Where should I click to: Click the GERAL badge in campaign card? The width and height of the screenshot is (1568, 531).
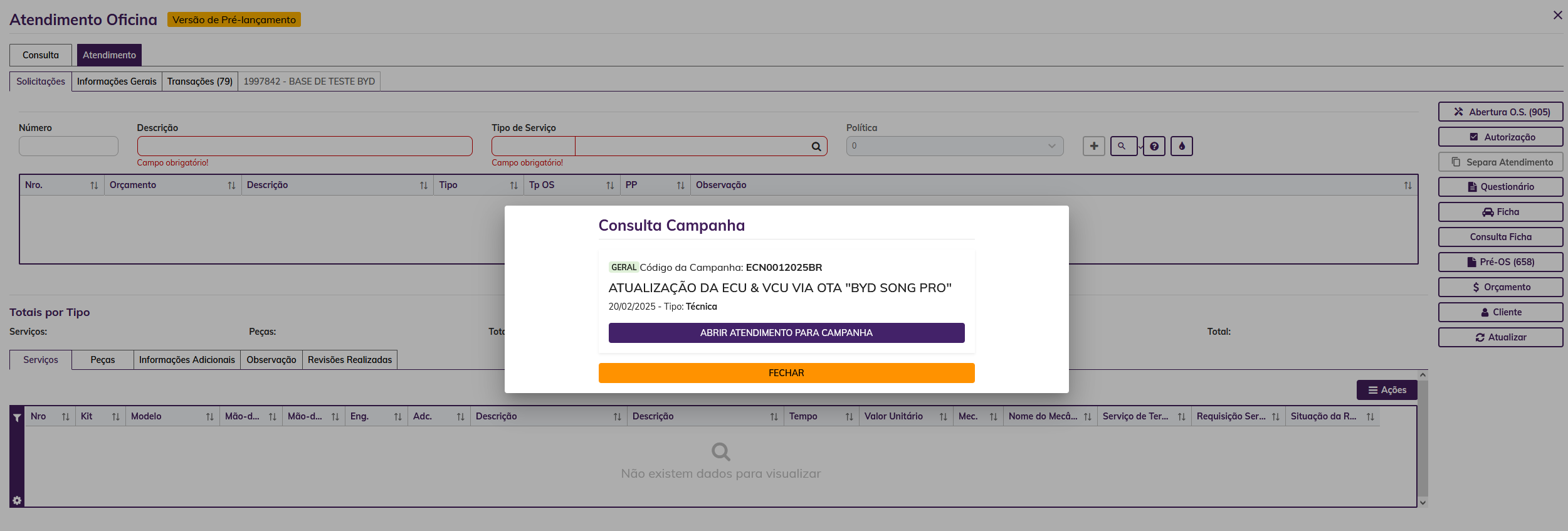coord(624,268)
